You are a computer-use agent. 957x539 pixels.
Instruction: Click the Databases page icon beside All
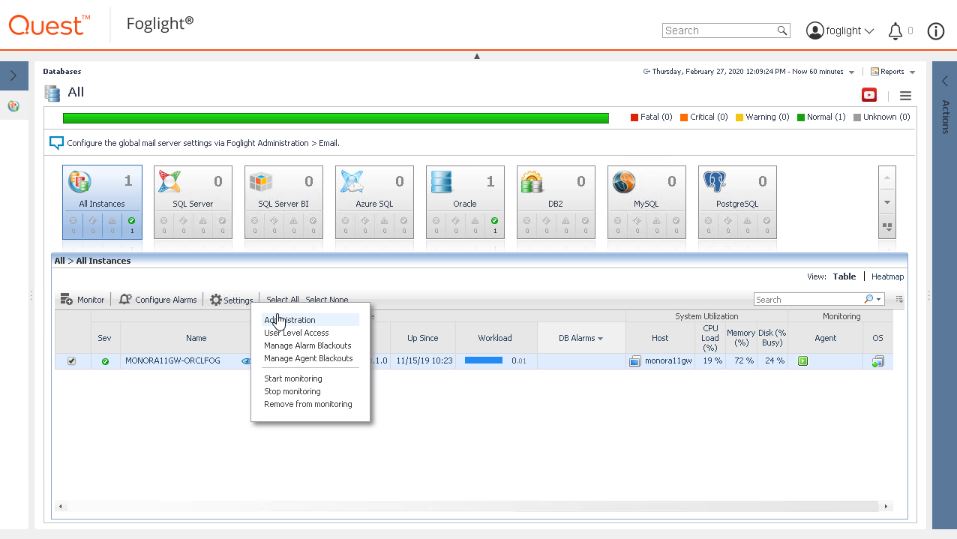click(x=52, y=93)
